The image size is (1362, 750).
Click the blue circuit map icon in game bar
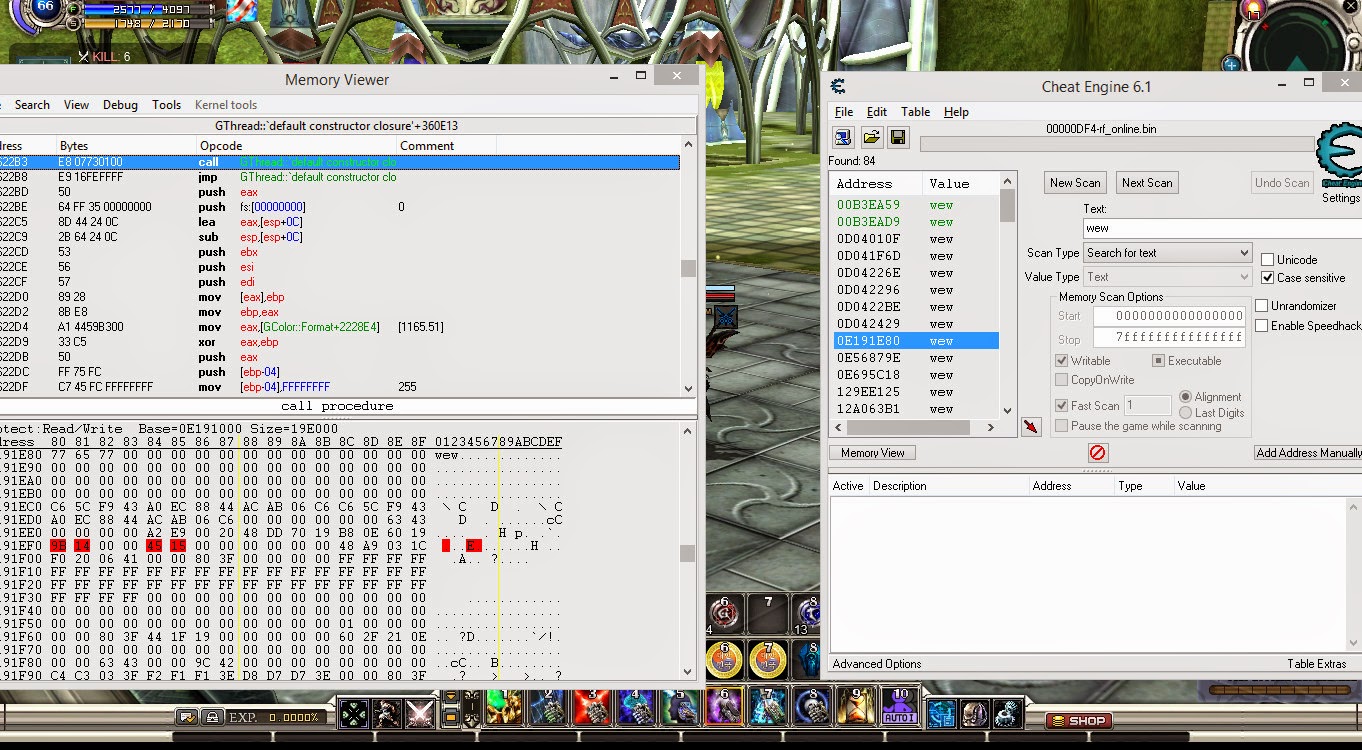click(941, 714)
